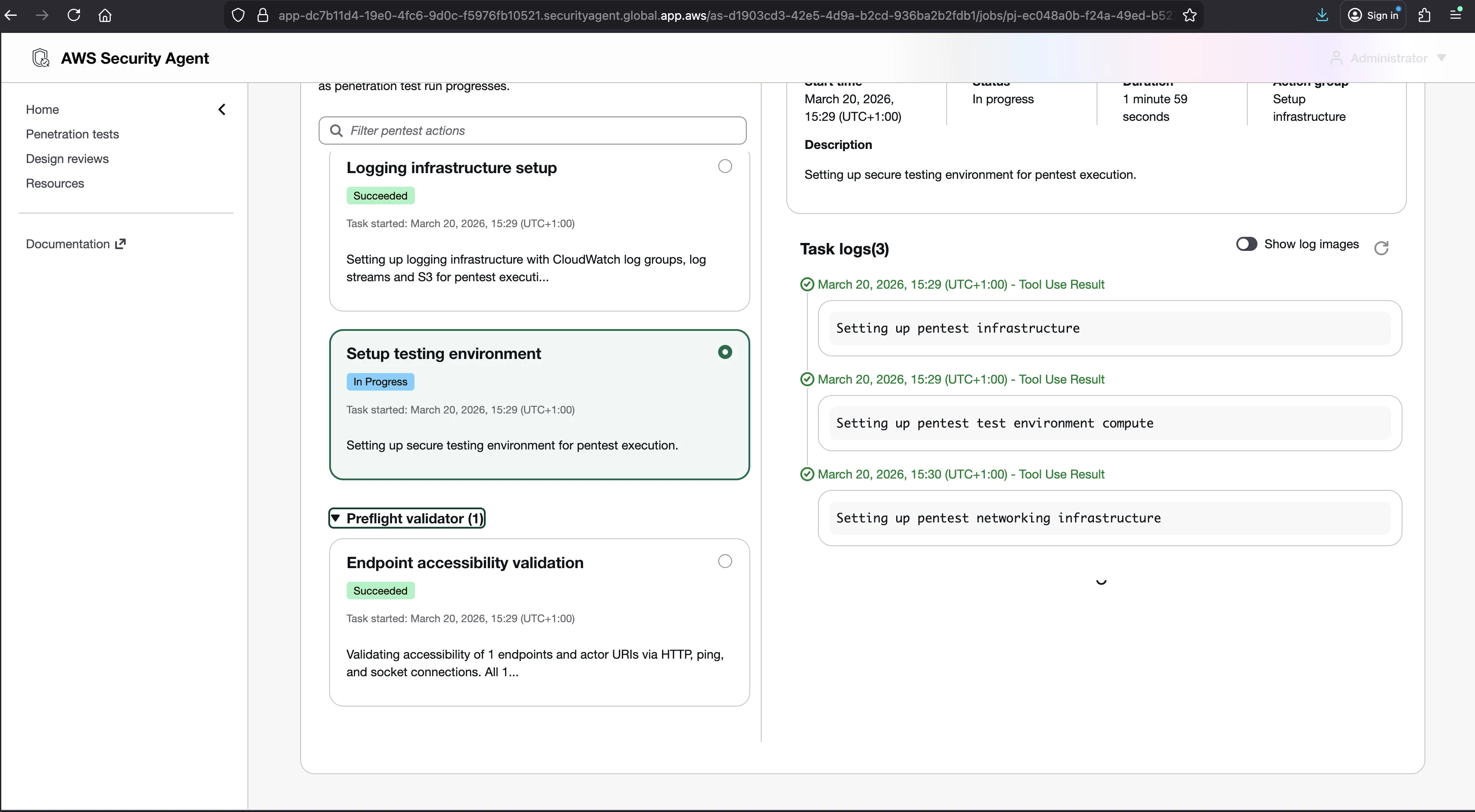1475x812 pixels.
Task: Click the external link icon beside Documentation
Action: [x=120, y=244]
